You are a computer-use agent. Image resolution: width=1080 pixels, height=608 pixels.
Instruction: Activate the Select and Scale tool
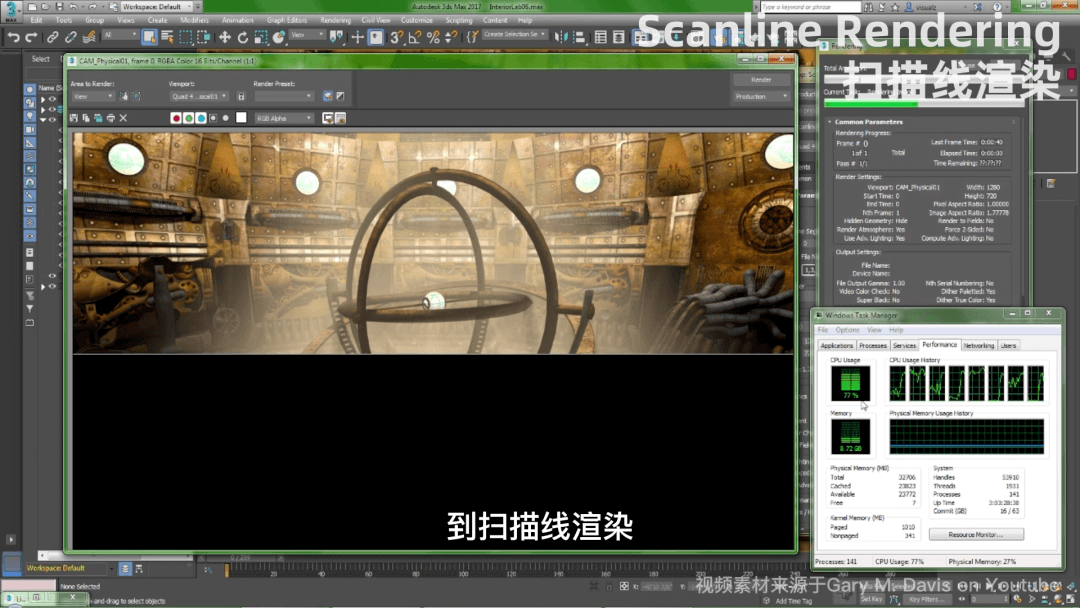260,37
